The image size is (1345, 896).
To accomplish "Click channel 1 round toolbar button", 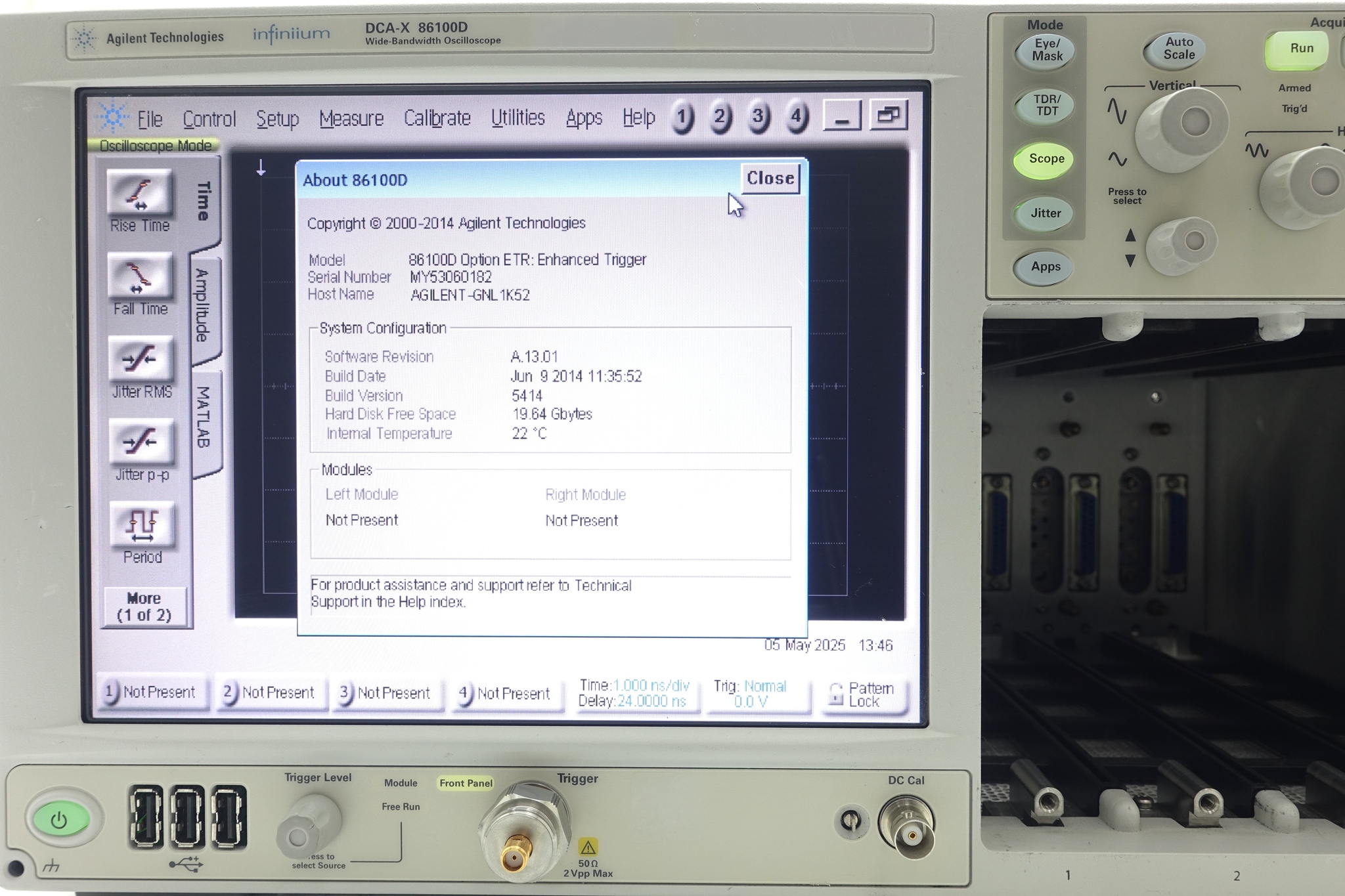I will tap(682, 117).
